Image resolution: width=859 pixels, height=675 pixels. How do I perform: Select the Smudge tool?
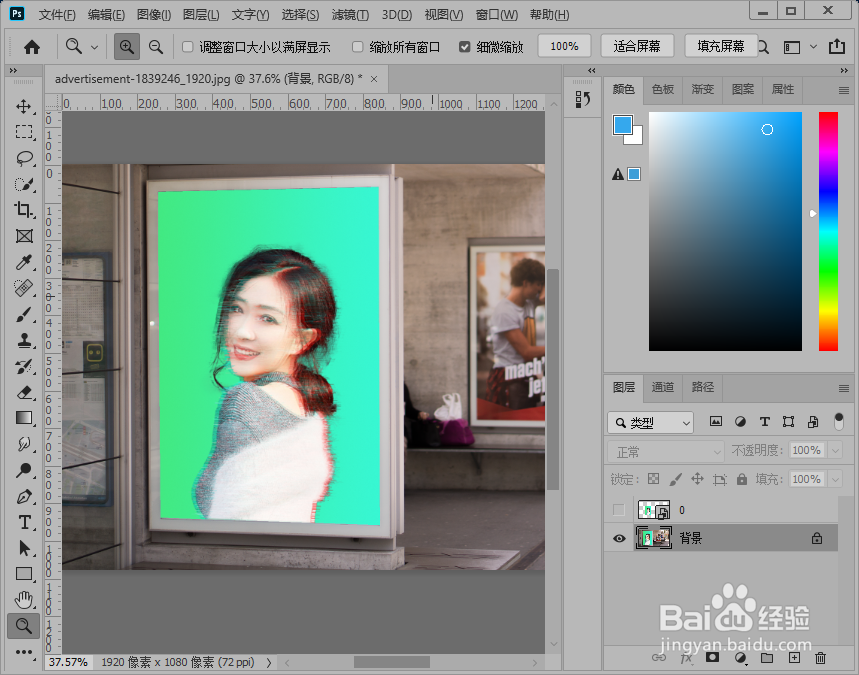click(24, 444)
